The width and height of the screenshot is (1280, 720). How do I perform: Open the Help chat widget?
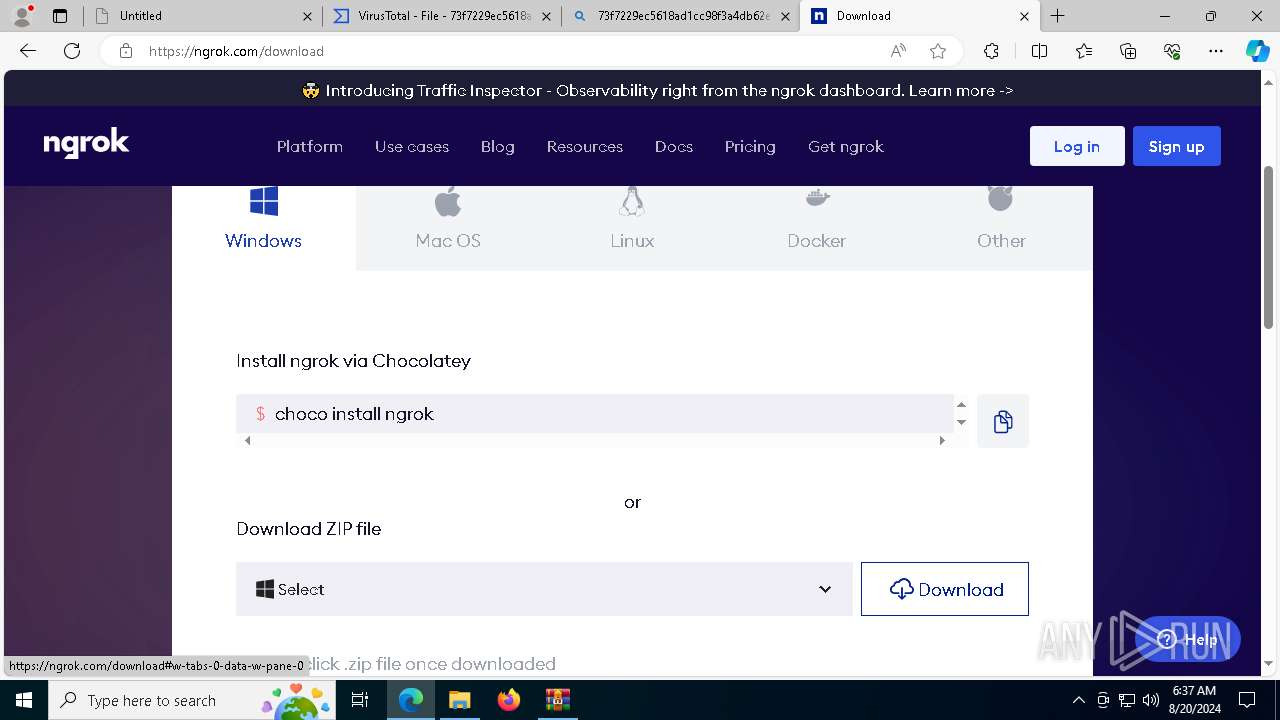1188,639
